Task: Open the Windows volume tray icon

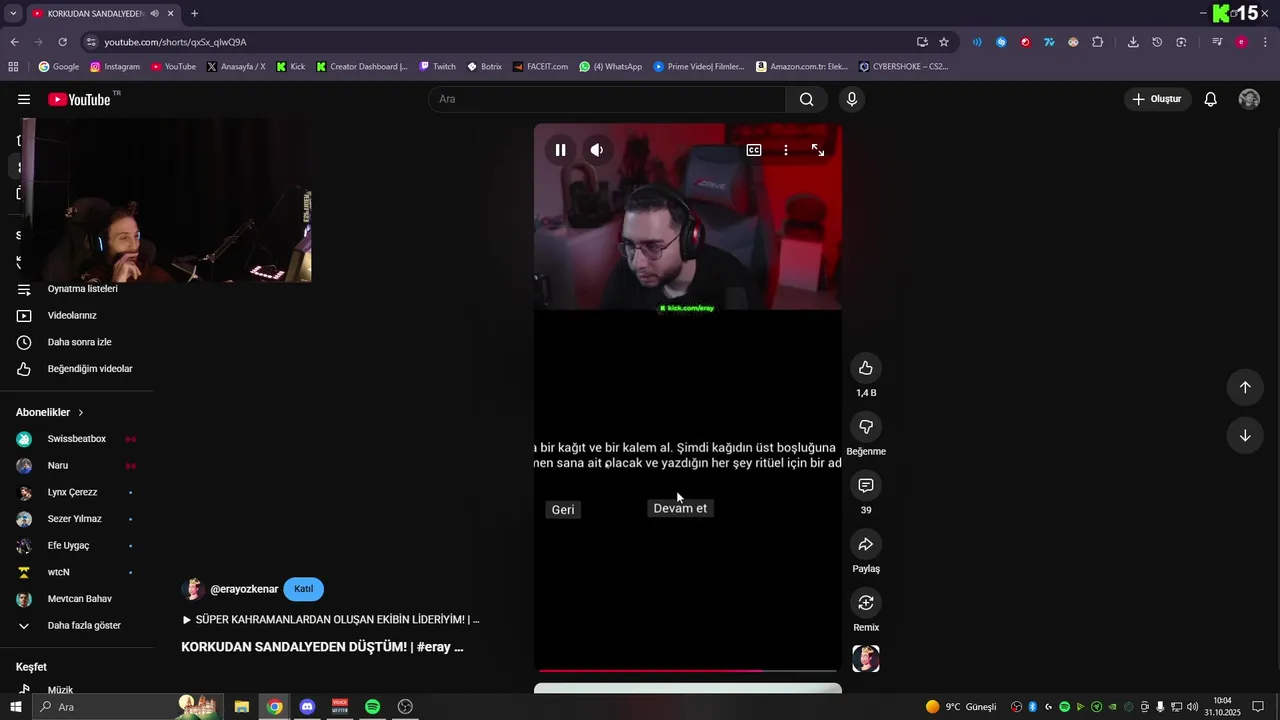Action: tap(1193, 707)
